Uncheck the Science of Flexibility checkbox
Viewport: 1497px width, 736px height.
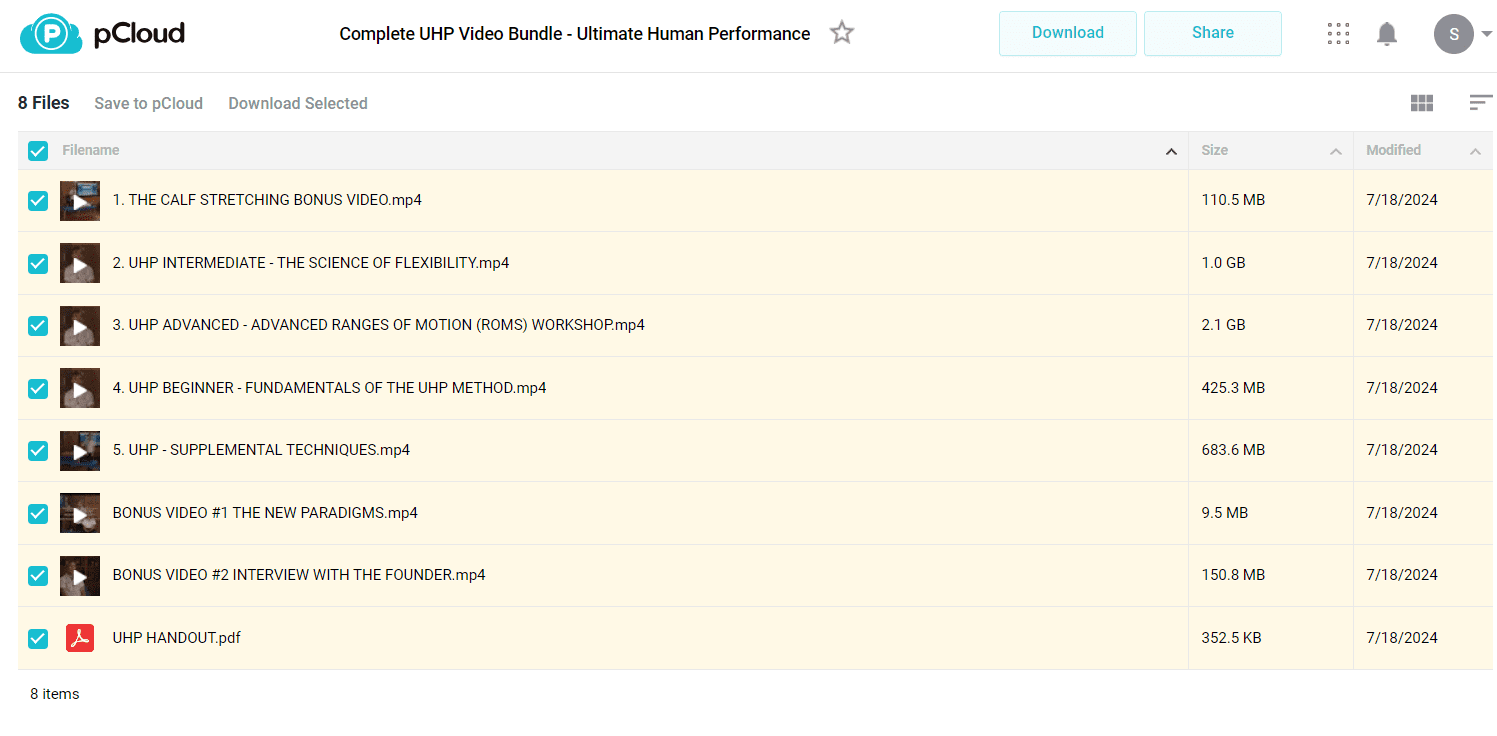click(38, 264)
